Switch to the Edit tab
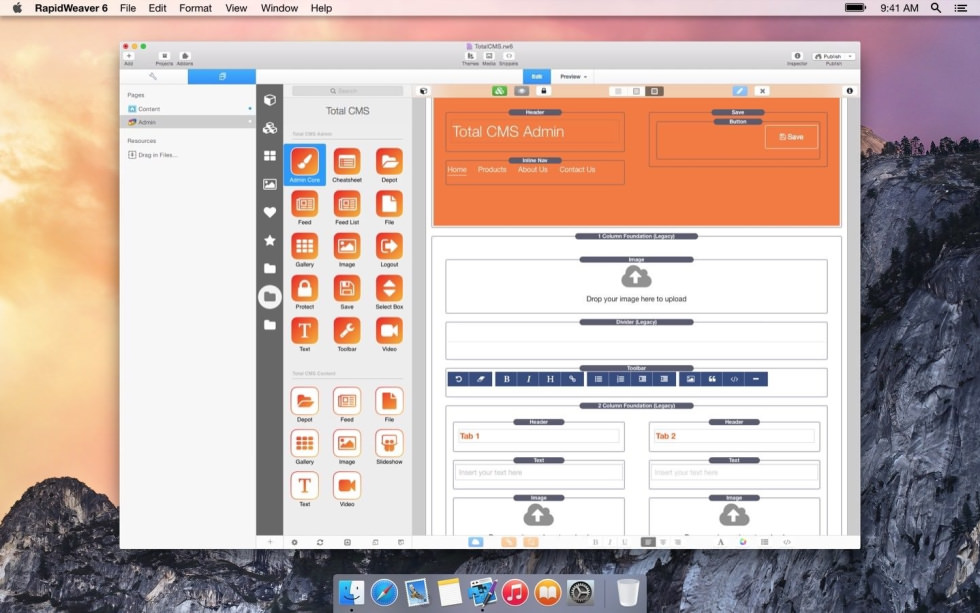980x613 pixels. (537, 77)
